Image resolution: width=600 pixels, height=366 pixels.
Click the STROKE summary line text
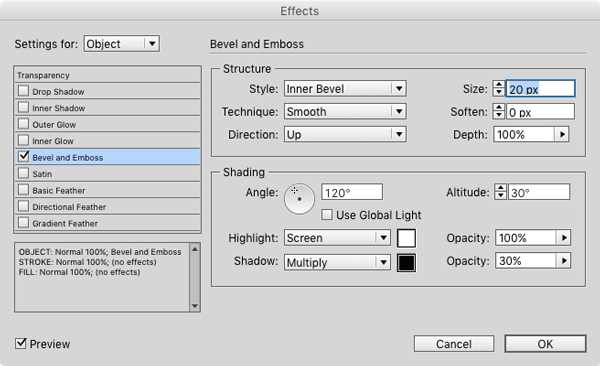point(88,262)
